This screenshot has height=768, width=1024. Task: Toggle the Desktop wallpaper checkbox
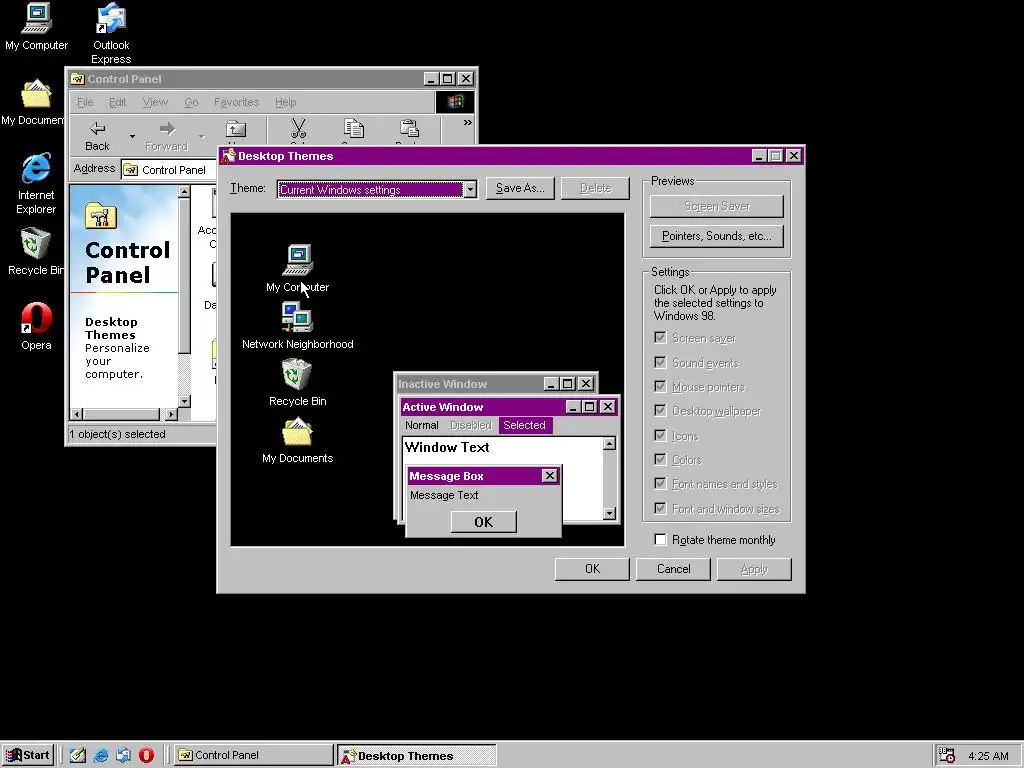[x=660, y=411]
